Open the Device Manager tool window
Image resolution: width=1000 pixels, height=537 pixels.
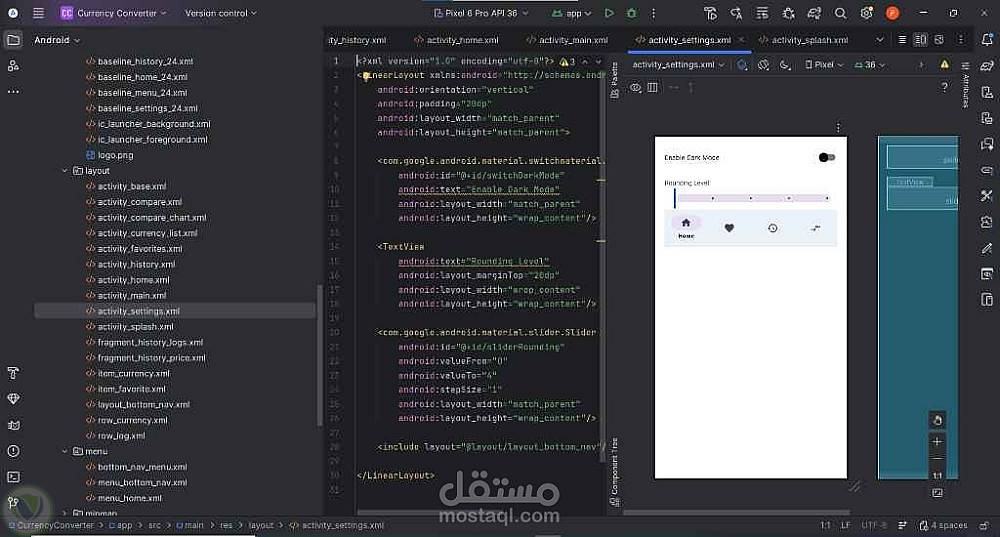987,92
